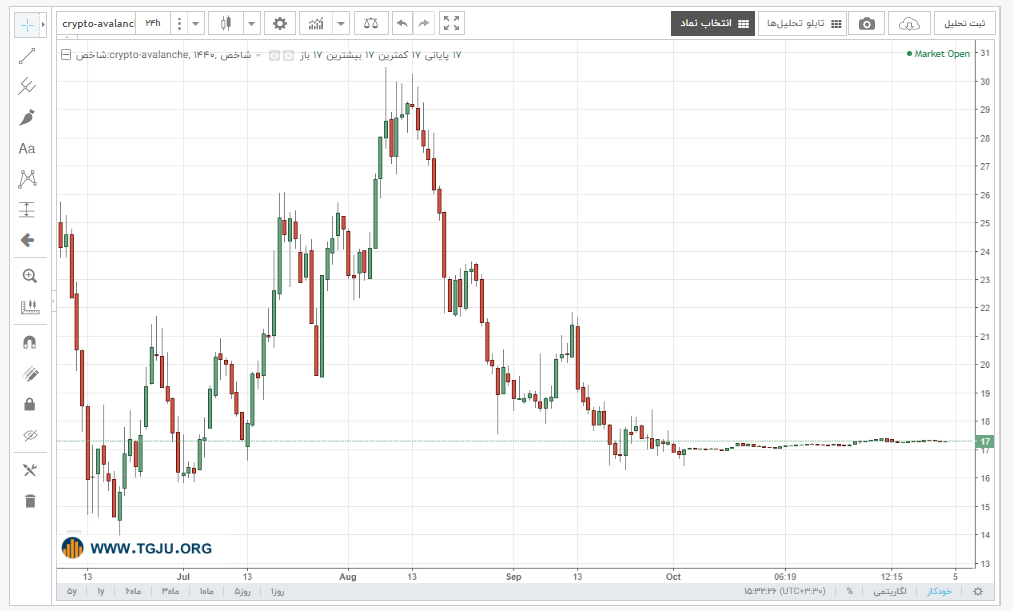Expand the candlestick chart style dropdown

251,24
